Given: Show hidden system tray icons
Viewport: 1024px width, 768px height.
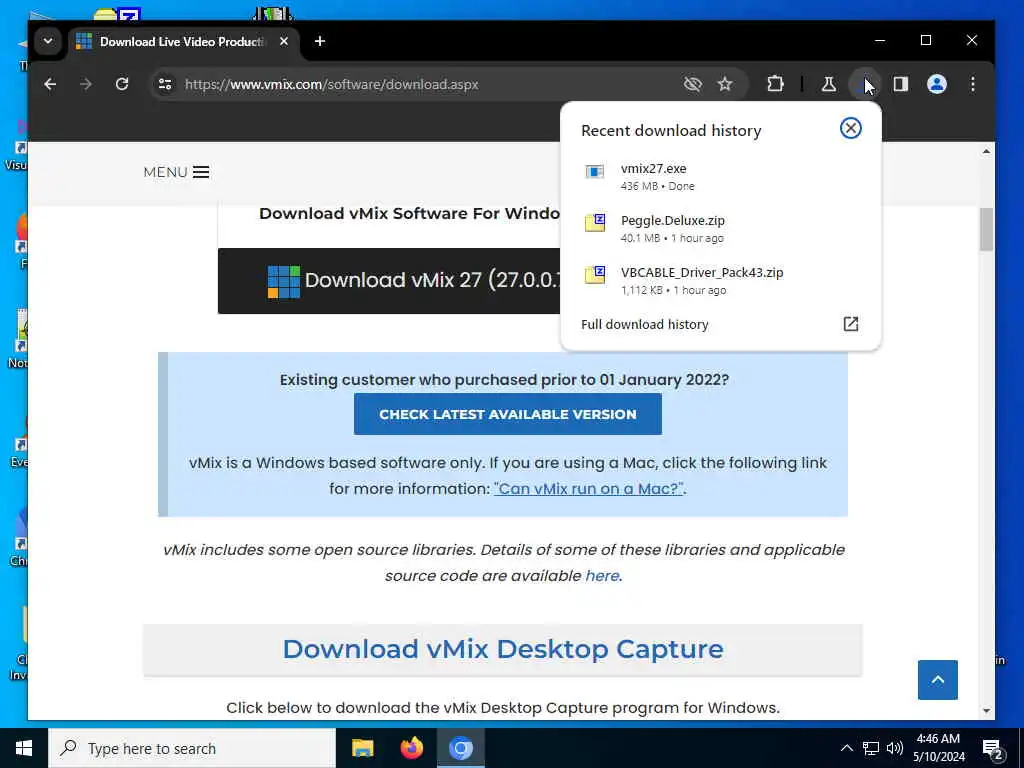Looking at the screenshot, I should 846,748.
